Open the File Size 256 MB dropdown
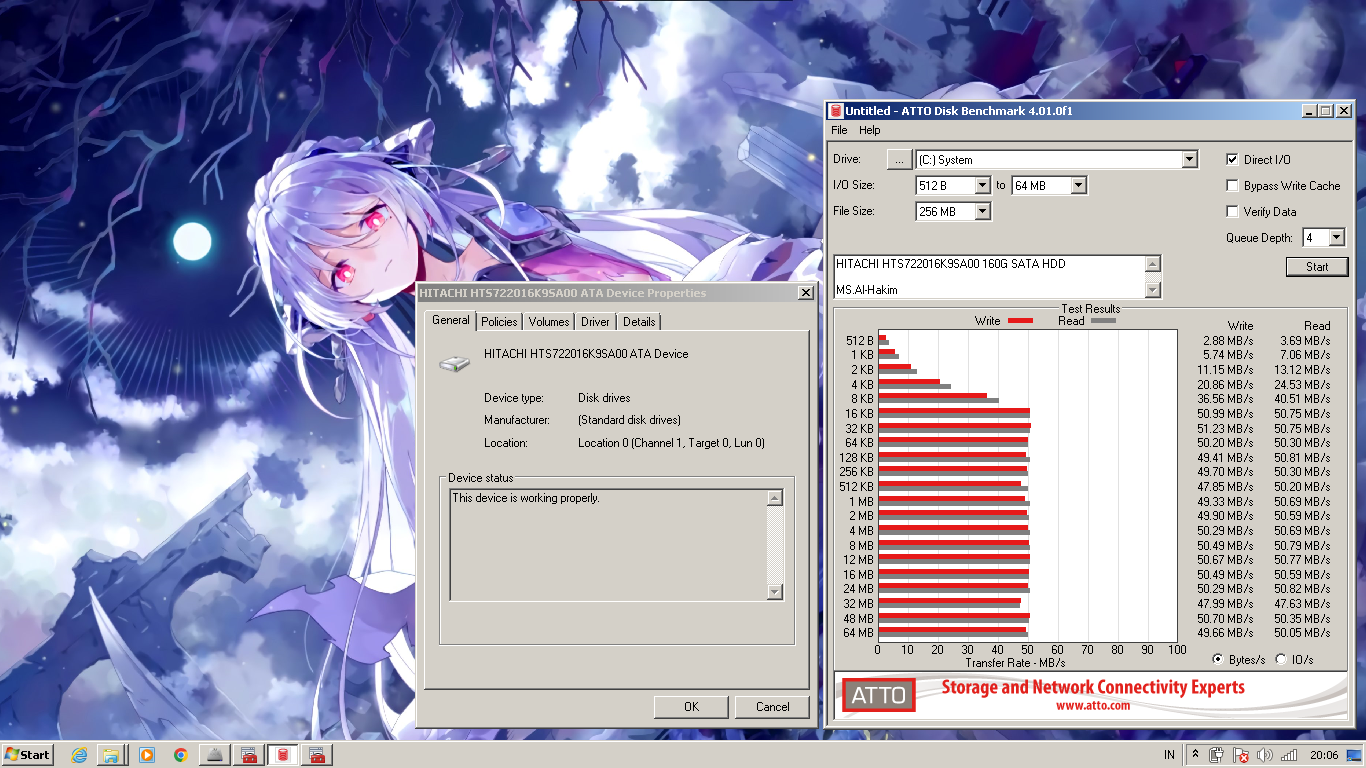The image size is (1366, 768). click(982, 211)
